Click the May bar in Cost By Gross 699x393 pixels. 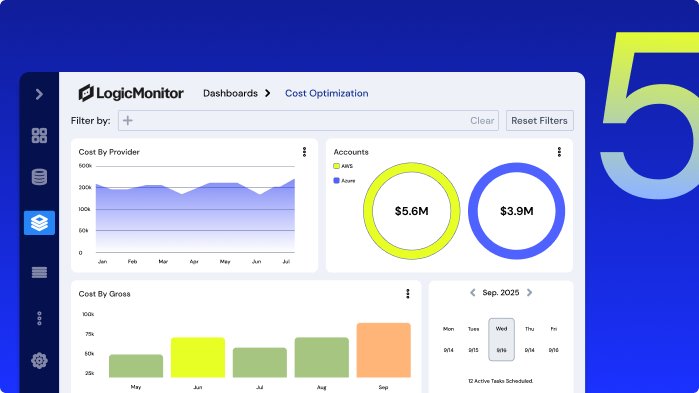click(136, 366)
